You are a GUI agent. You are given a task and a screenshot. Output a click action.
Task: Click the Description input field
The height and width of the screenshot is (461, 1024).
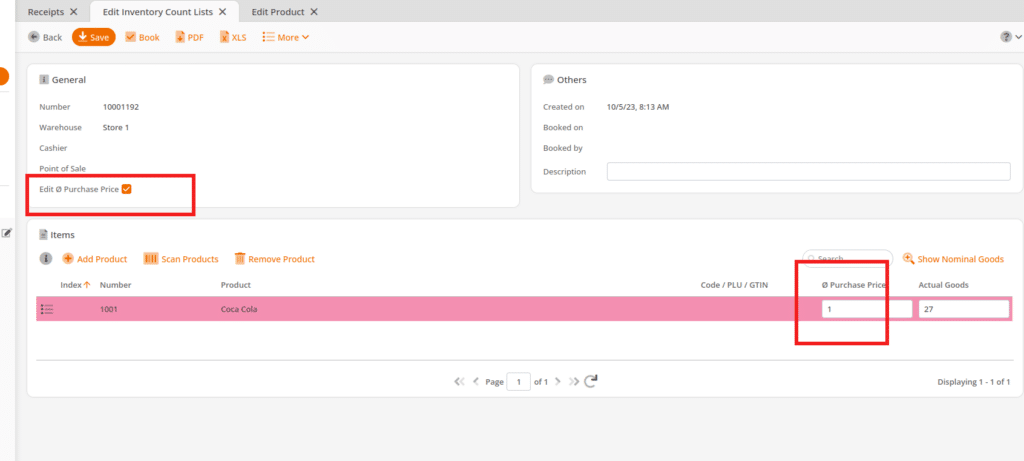pos(808,171)
